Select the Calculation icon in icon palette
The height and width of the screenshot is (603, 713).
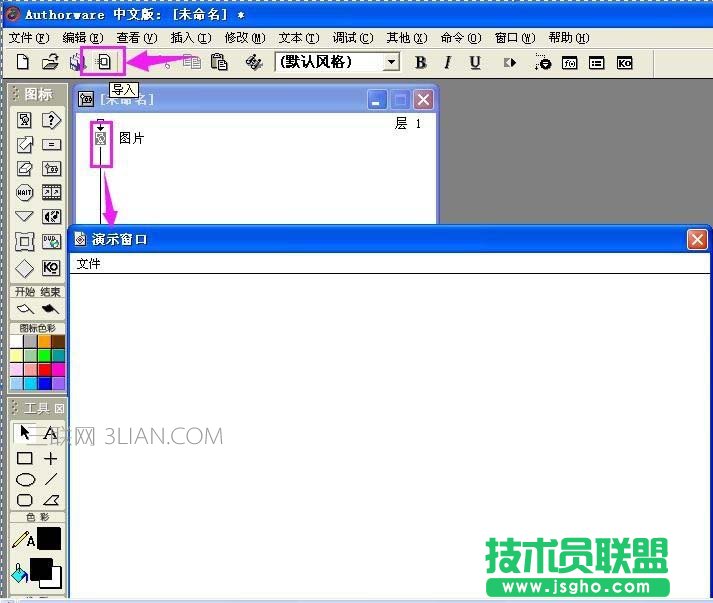pos(51,145)
